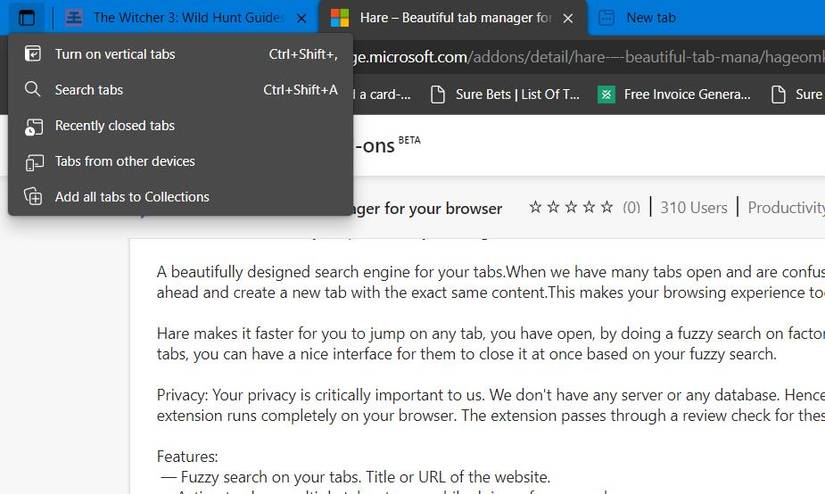
Task: Open the Free Invoice Generator bookmark
Action: (x=686, y=94)
